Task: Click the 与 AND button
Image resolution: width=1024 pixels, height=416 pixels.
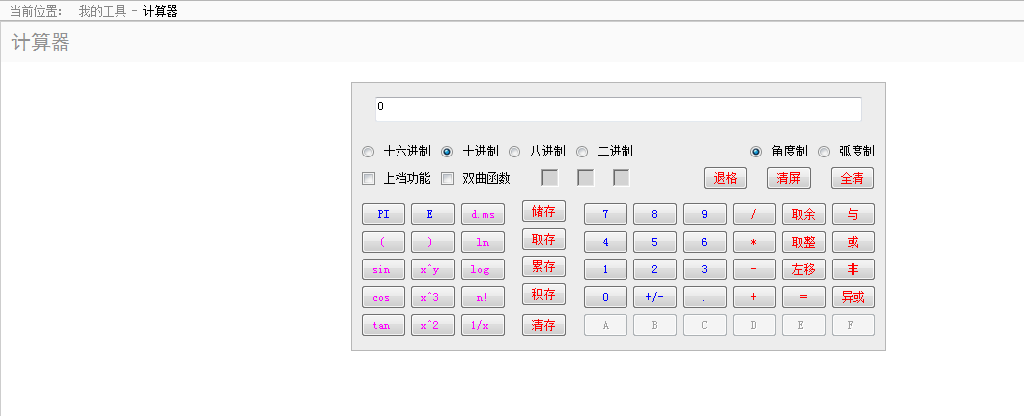Action: coord(853,214)
